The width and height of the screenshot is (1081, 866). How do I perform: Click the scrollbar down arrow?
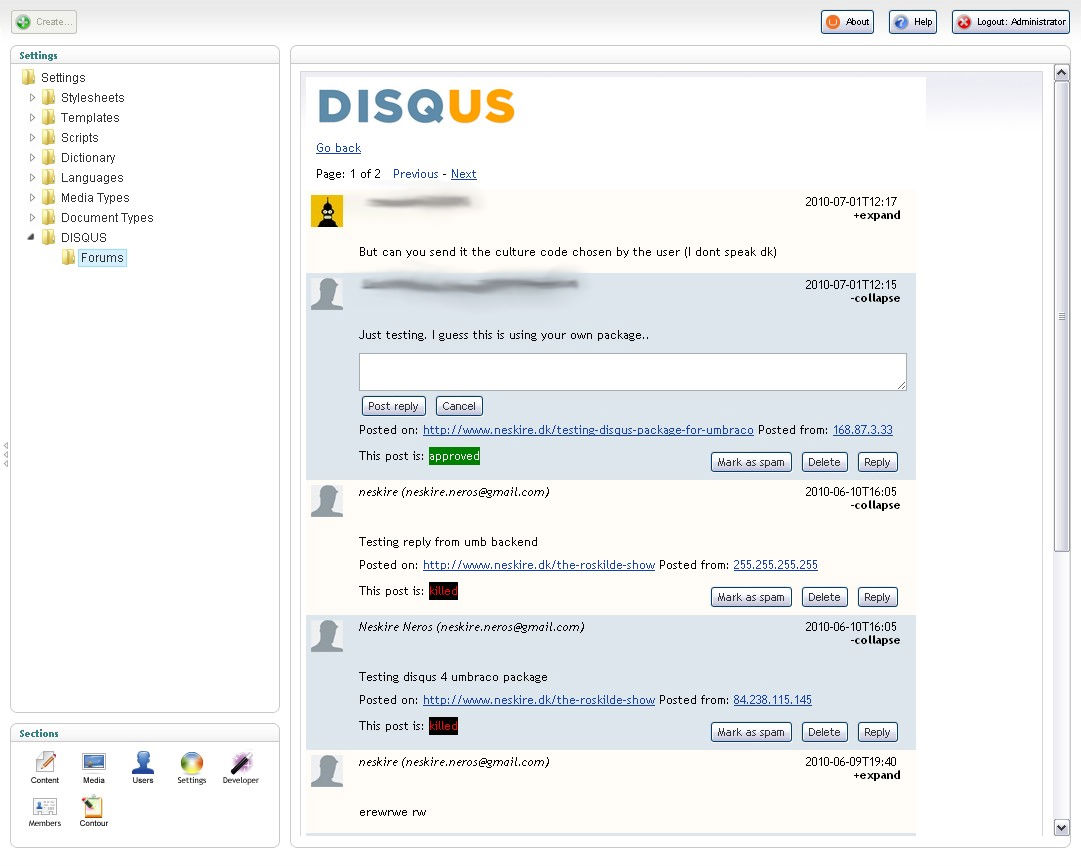click(x=1062, y=827)
